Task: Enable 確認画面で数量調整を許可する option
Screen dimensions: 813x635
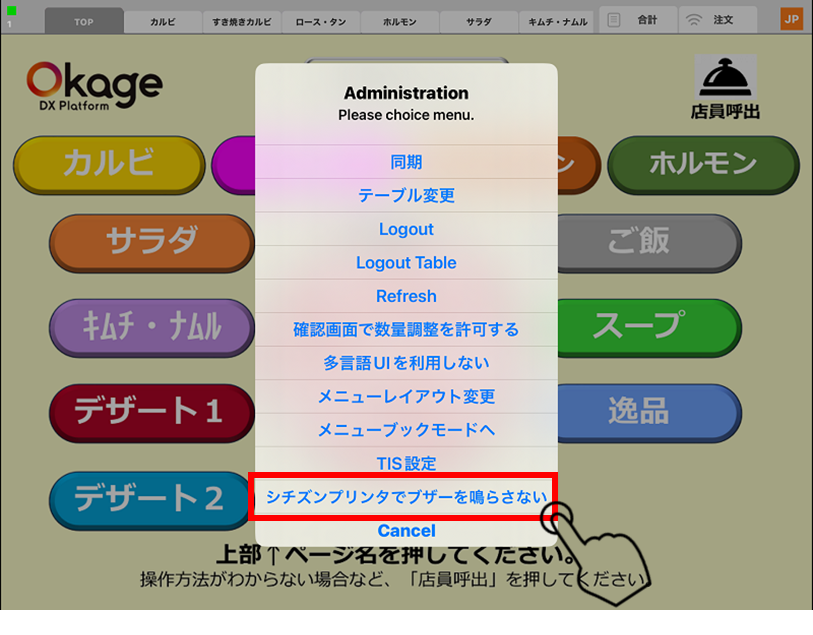Action: point(406,329)
